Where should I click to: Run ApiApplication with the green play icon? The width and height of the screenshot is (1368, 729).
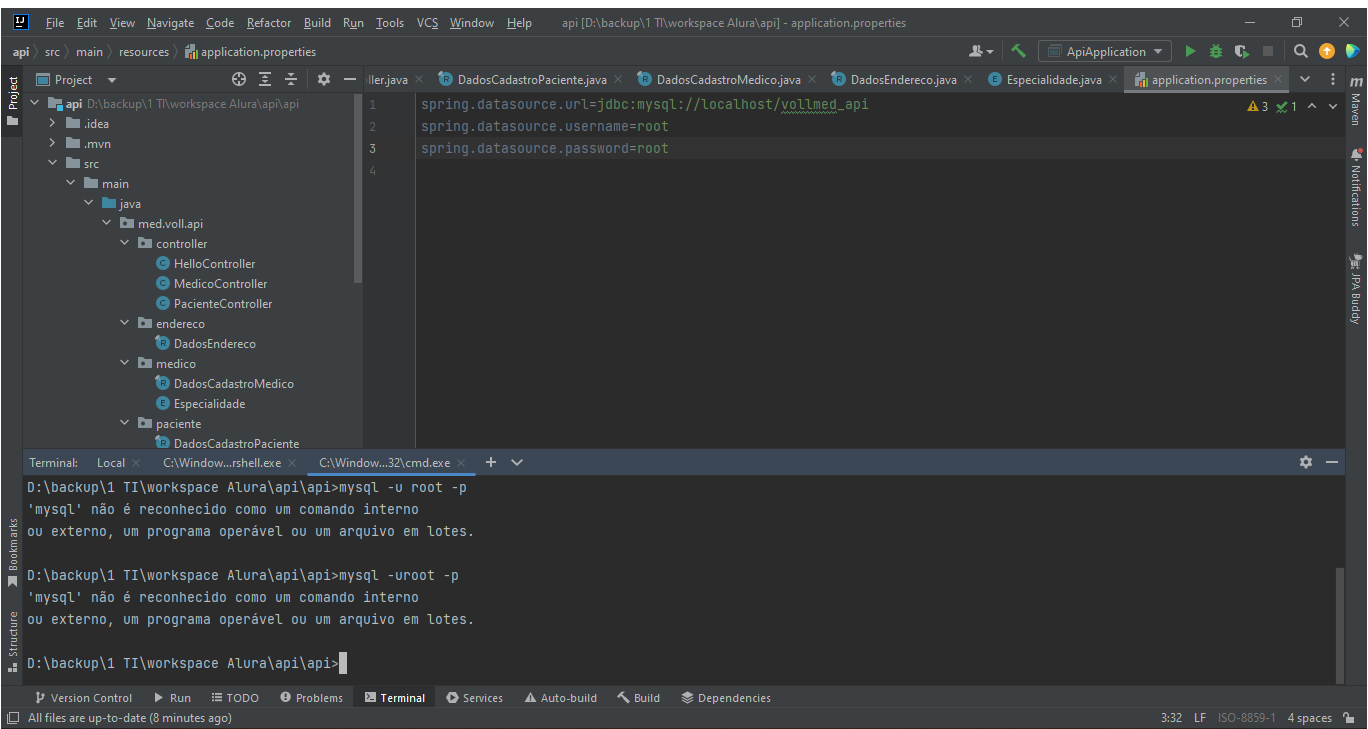tap(1190, 51)
